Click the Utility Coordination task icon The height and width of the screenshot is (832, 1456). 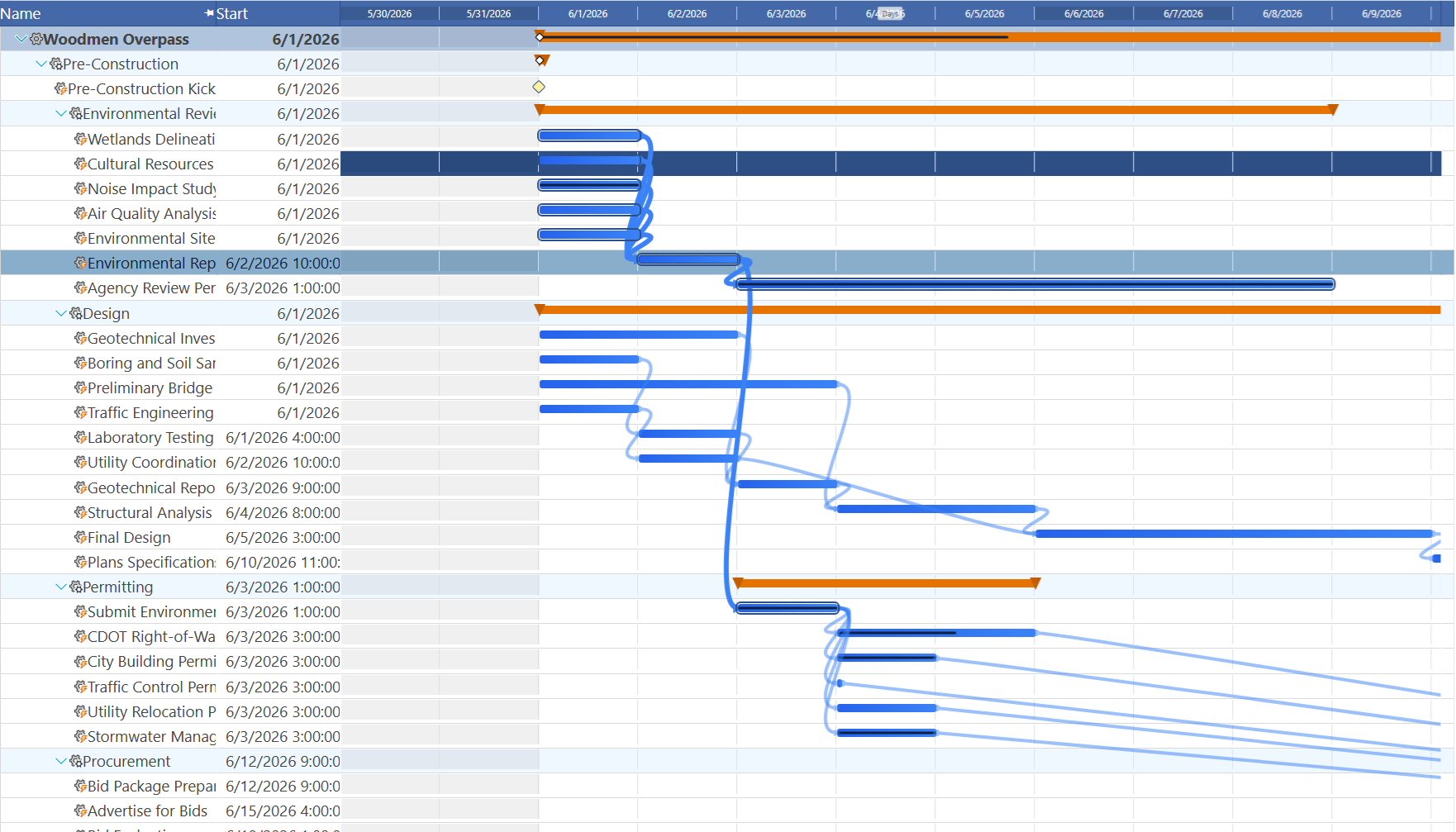tap(80, 462)
